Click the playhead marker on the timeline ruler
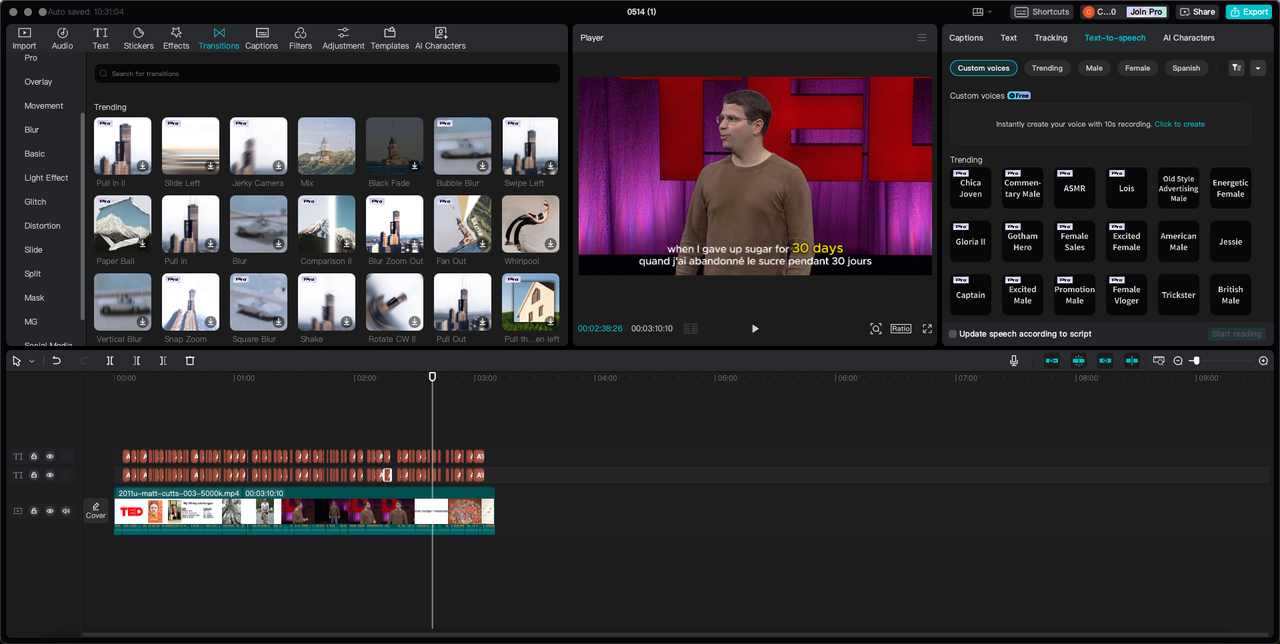Image resolution: width=1280 pixels, height=644 pixels. click(433, 377)
